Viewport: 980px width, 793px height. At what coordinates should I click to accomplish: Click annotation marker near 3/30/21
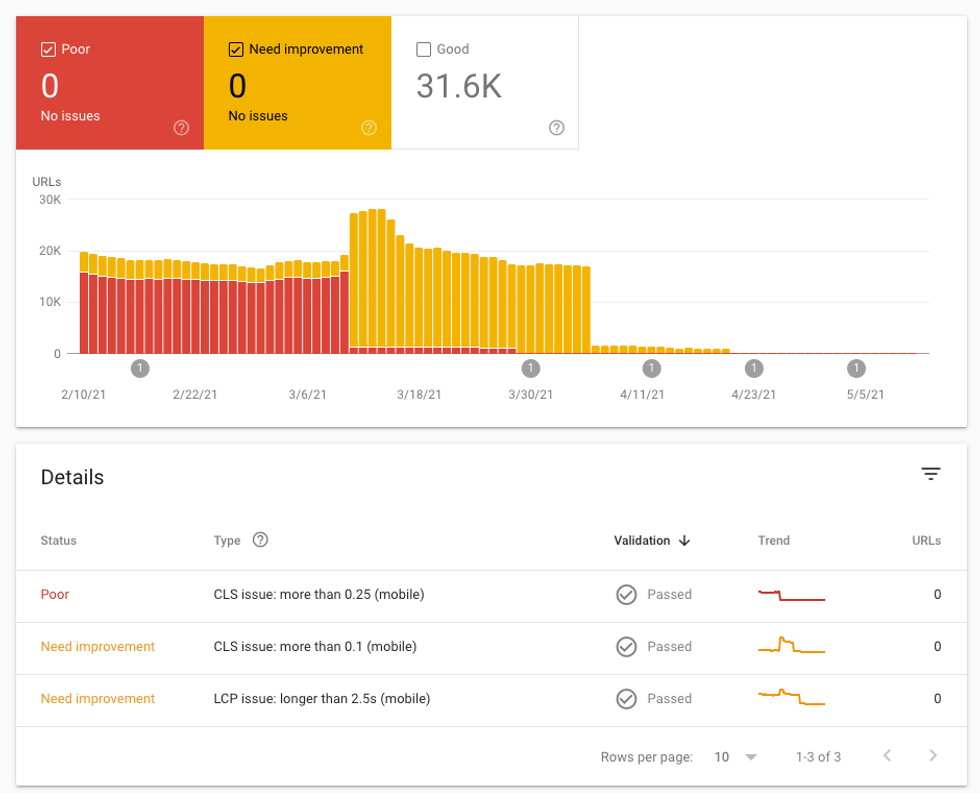(531, 368)
